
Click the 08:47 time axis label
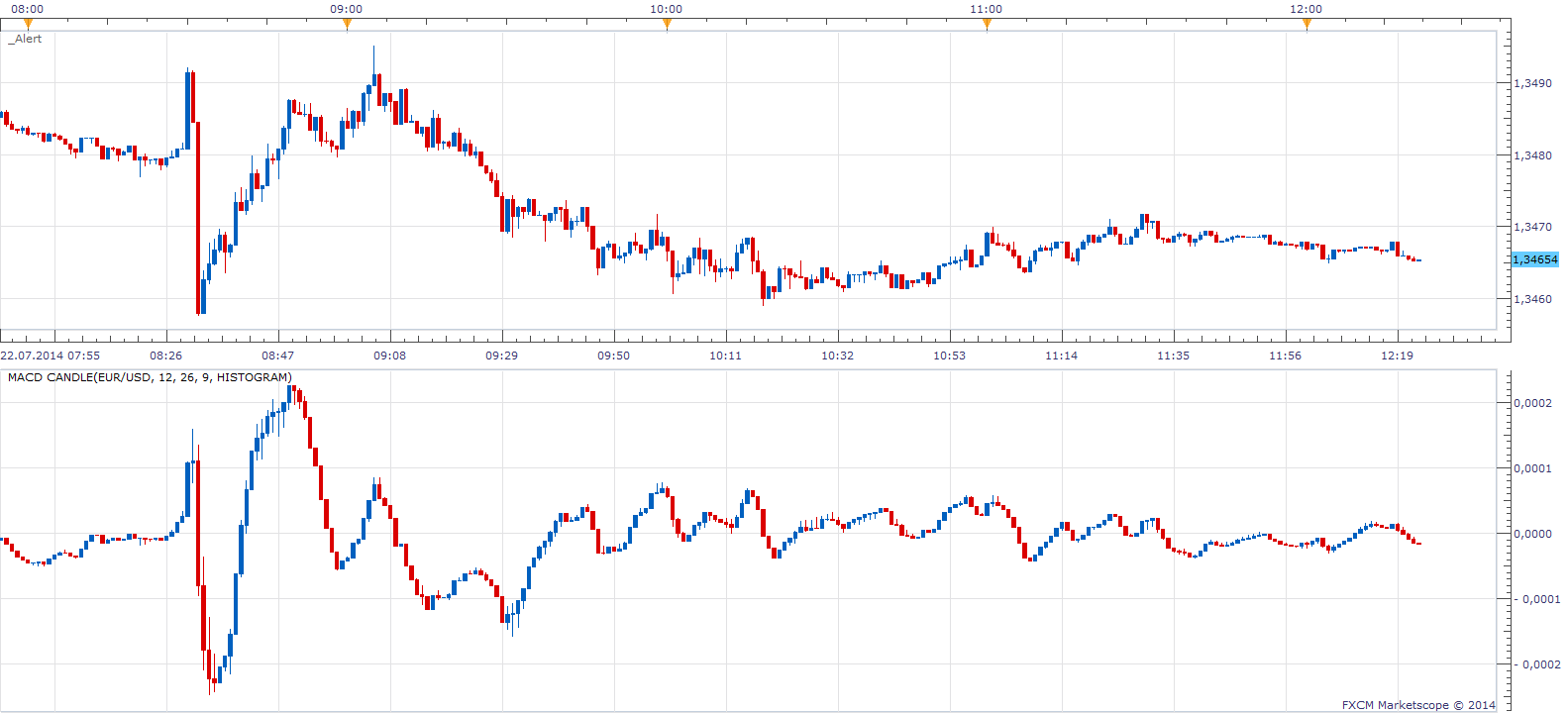278,356
